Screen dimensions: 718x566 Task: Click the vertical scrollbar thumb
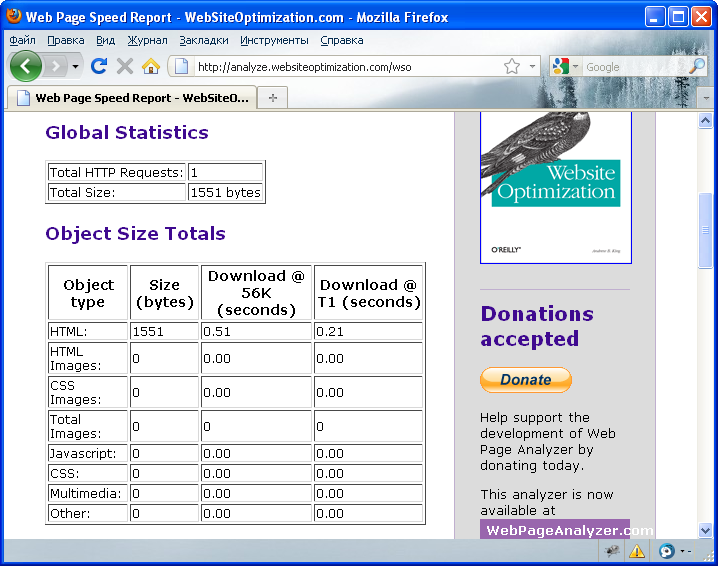[705, 231]
